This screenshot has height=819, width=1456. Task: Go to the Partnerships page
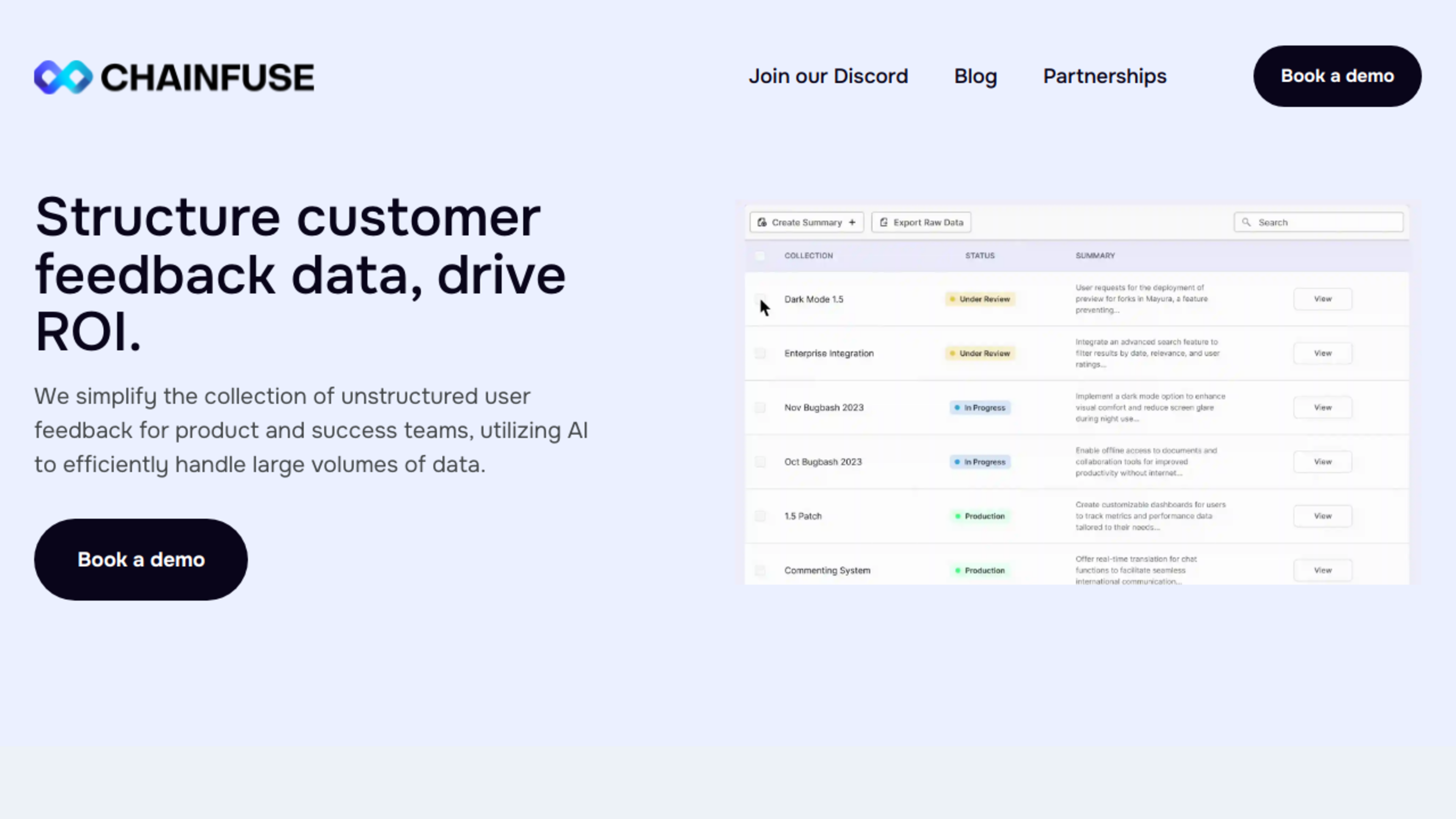(1105, 76)
